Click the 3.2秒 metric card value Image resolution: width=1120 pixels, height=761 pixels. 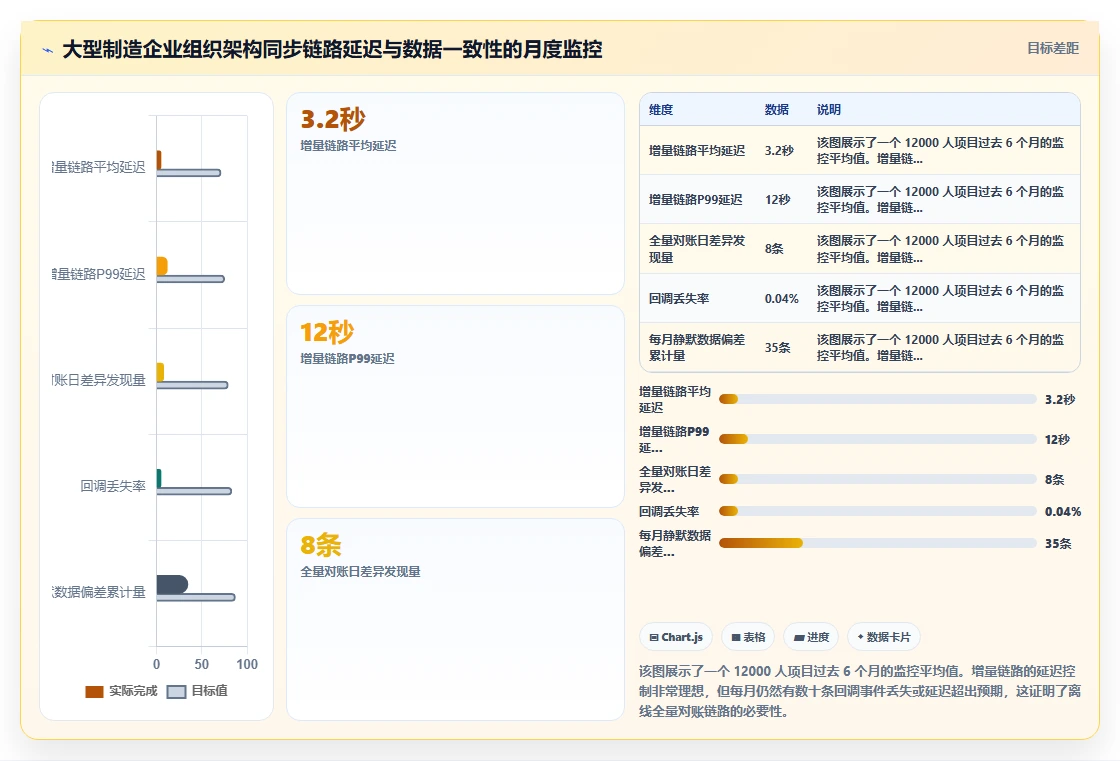tap(333, 119)
